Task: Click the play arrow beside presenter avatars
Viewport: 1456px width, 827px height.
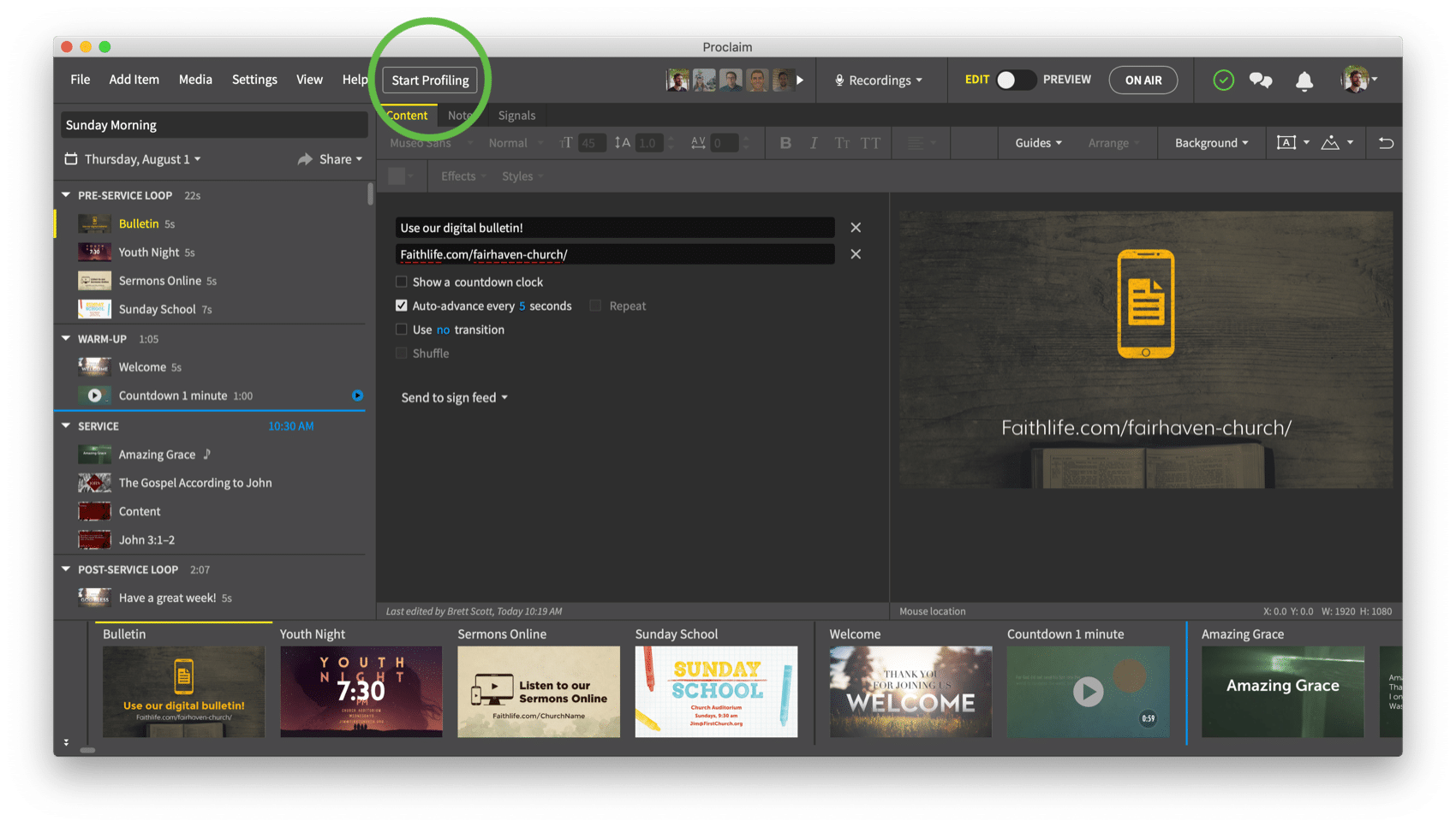Action: click(800, 80)
